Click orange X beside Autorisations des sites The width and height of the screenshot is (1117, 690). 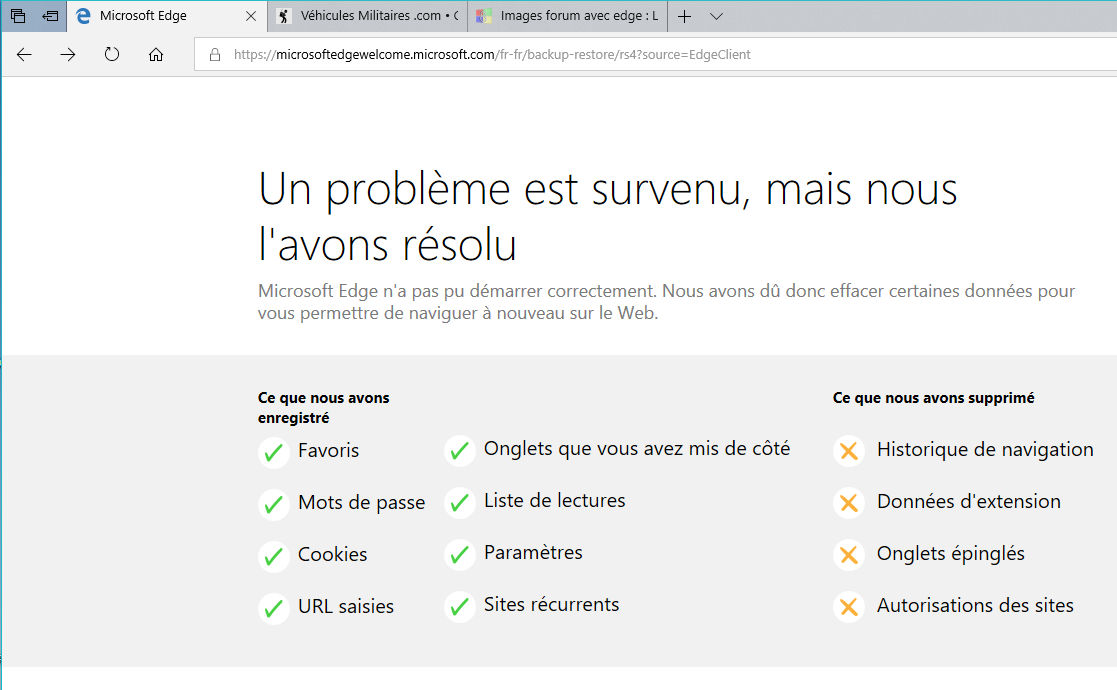[x=848, y=606]
